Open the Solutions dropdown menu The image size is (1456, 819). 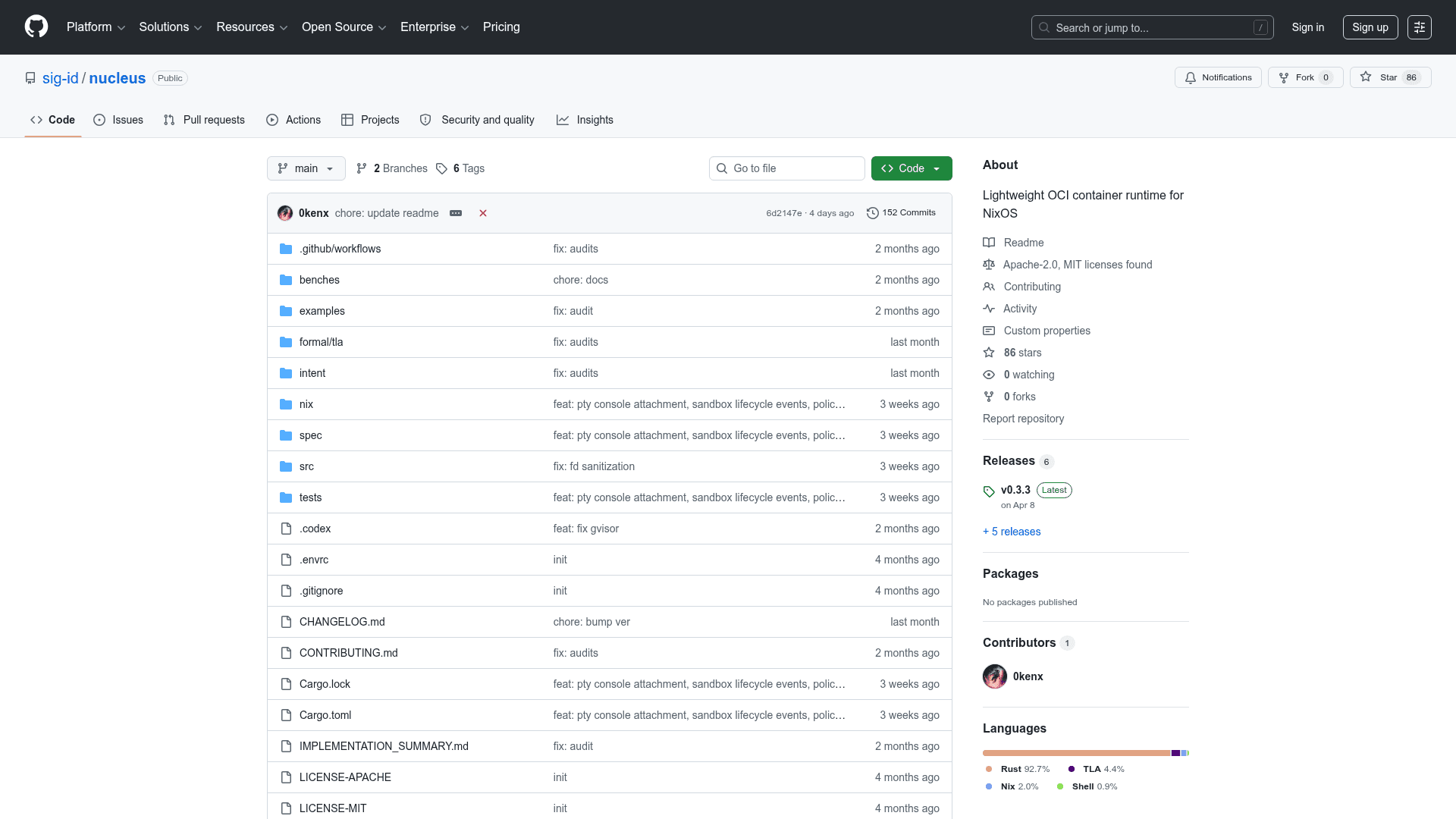point(171,27)
